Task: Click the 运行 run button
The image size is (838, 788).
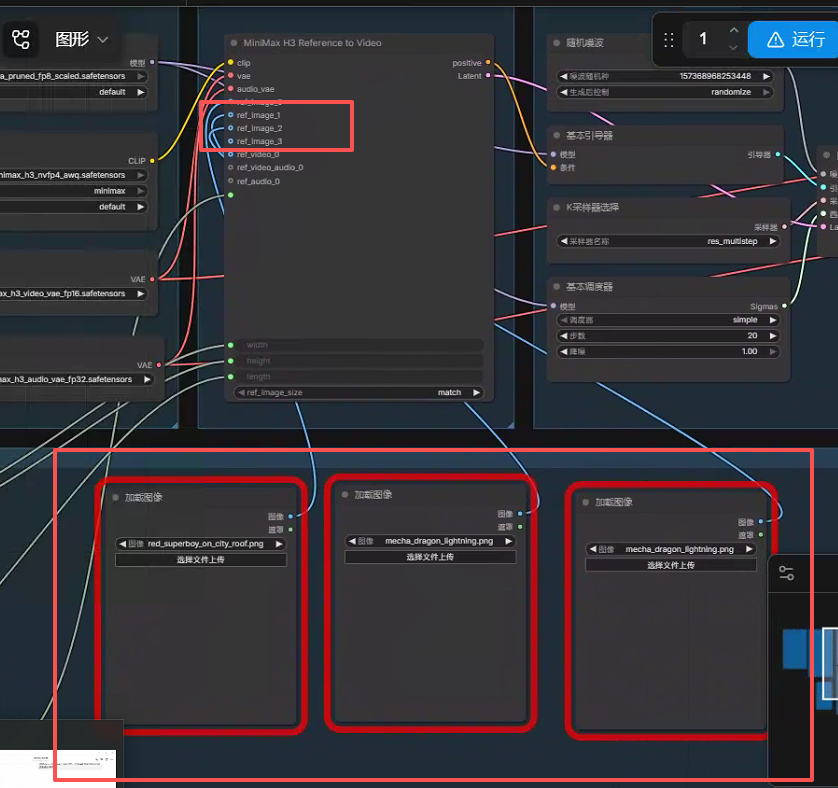Action: (x=795, y=39)
